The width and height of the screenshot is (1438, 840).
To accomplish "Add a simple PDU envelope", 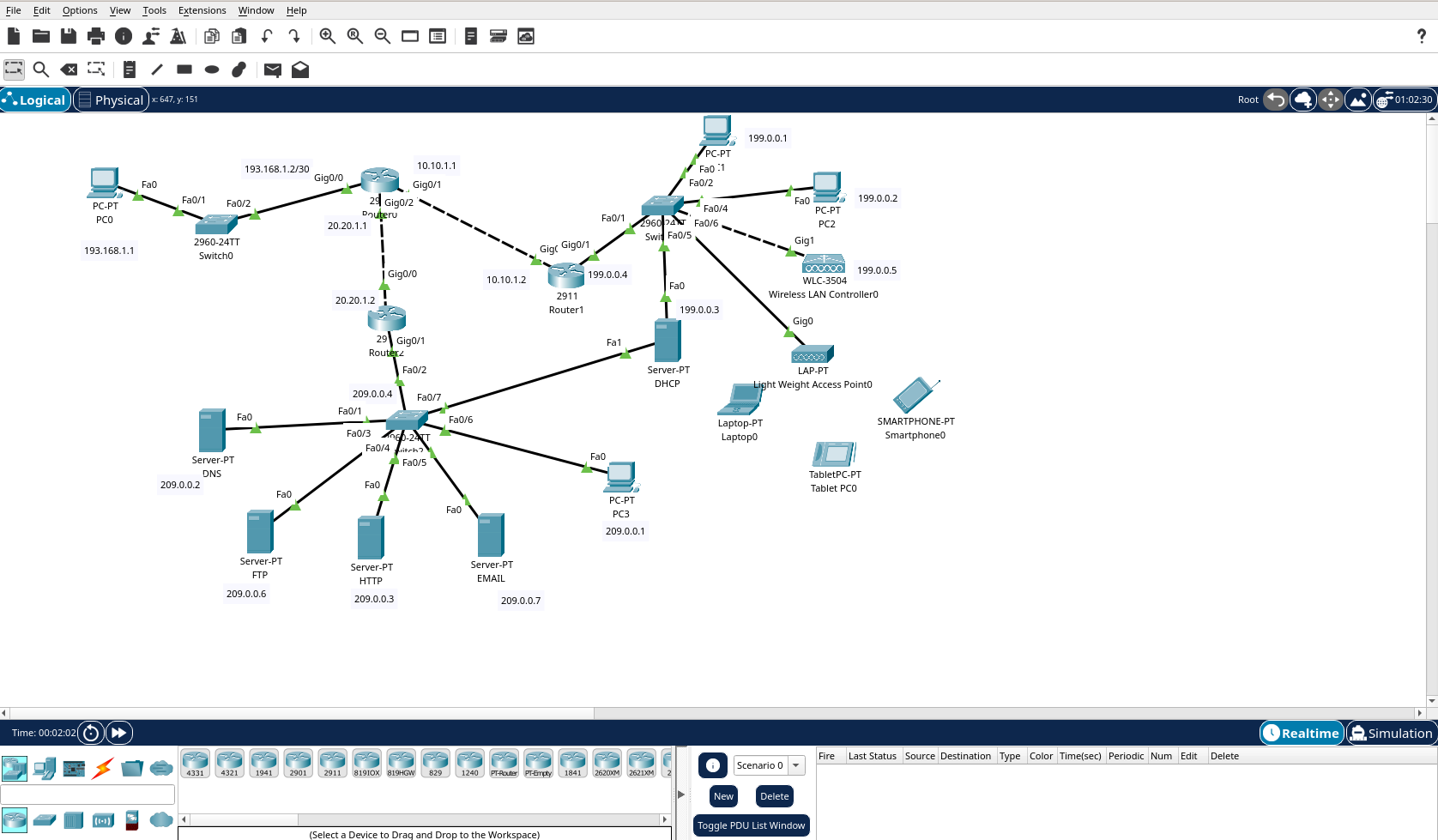I will [273, 69].
